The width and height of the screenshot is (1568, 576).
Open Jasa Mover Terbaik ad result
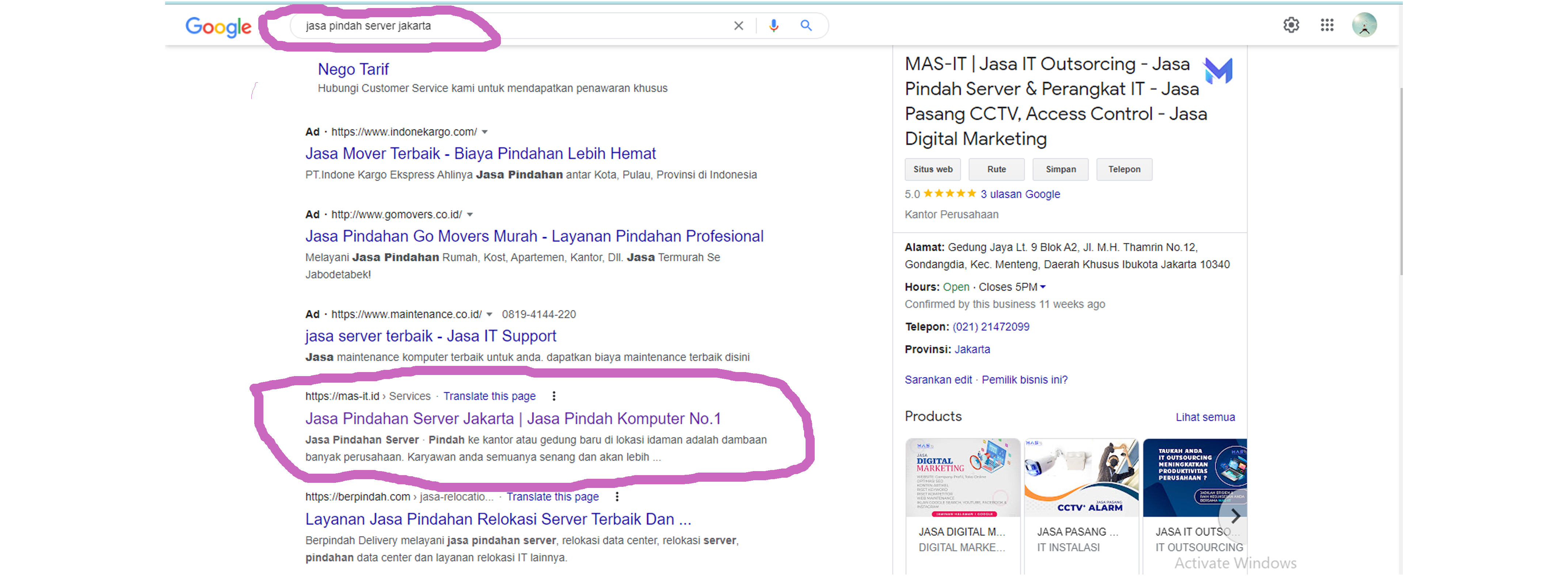point(480,154)
